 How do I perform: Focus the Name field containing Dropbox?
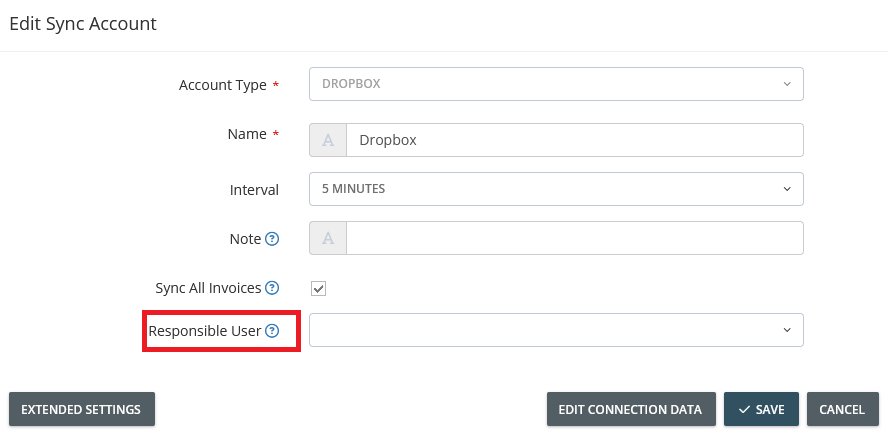pyautogui.click(x=575, y=140)
